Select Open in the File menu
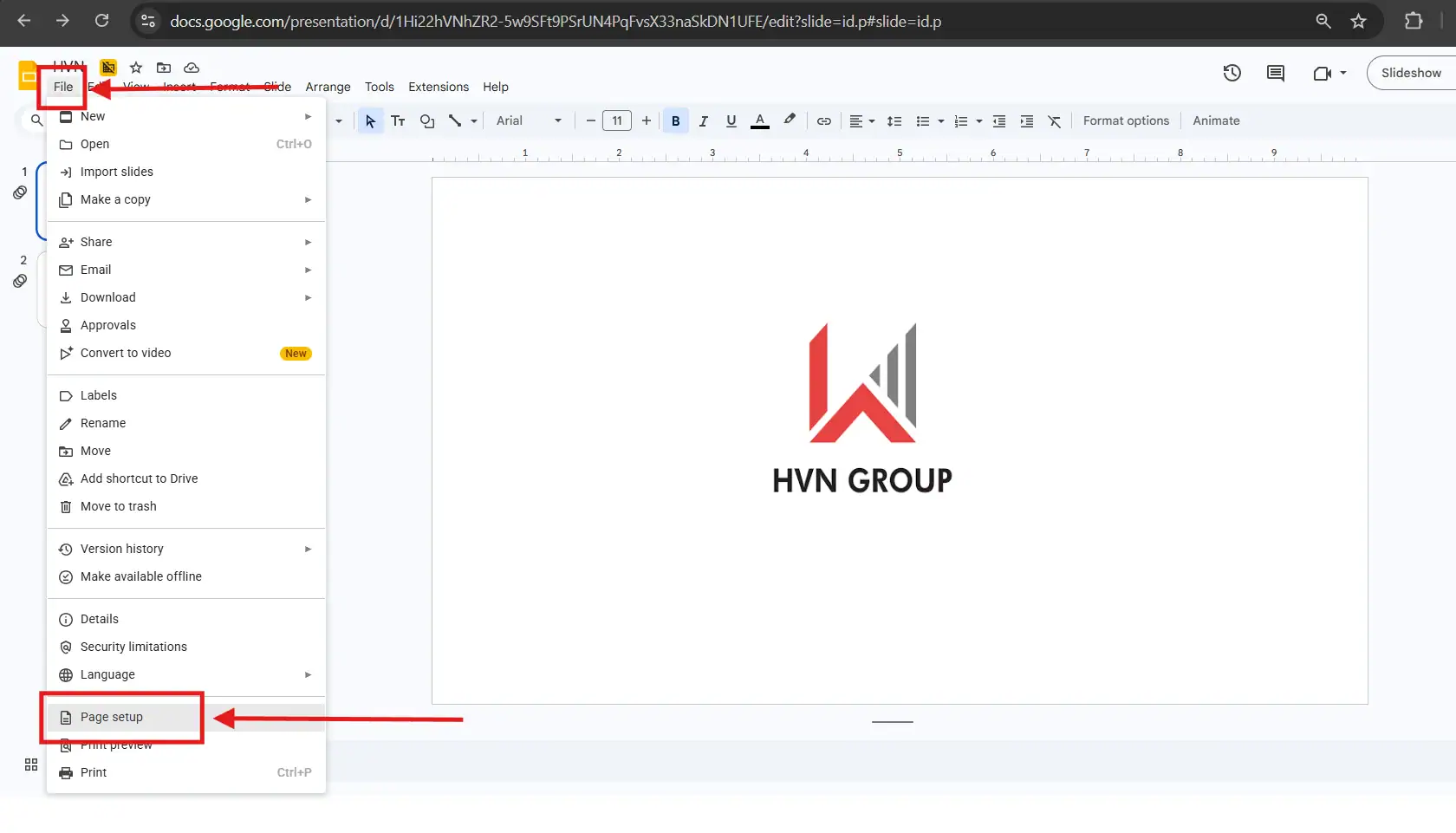1456x833 pixels. tap(186, 144)
